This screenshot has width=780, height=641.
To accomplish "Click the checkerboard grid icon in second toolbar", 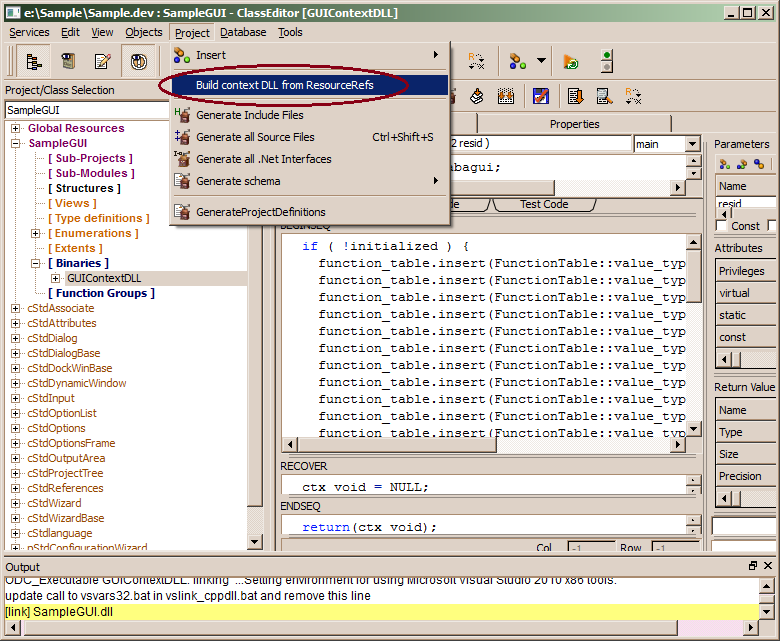I will tap(506, 96).
